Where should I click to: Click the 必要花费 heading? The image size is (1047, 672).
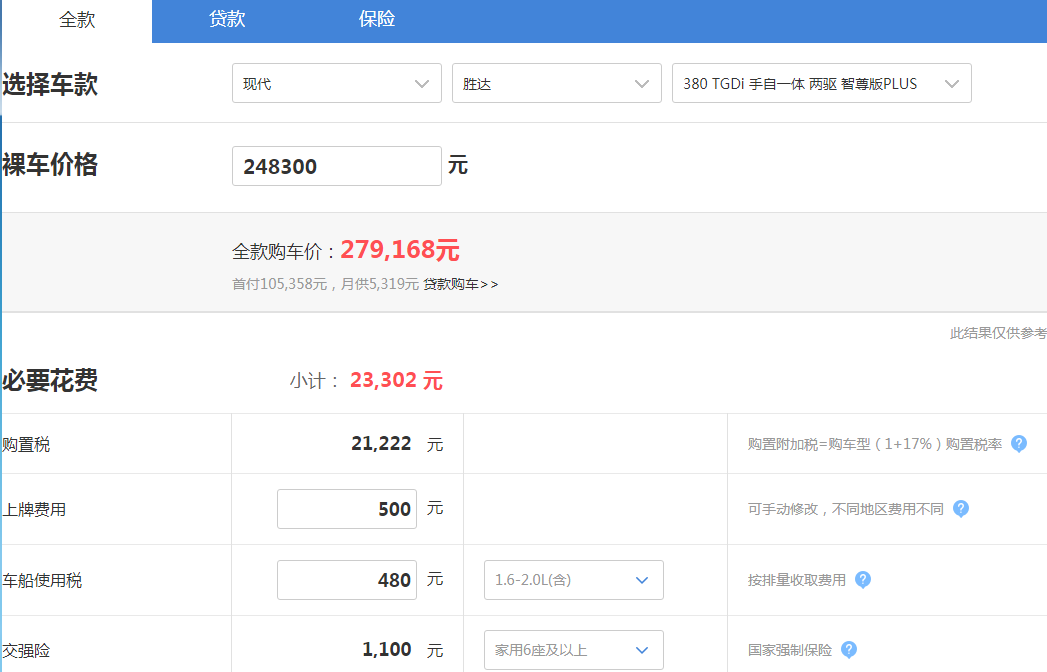point(50,380)
